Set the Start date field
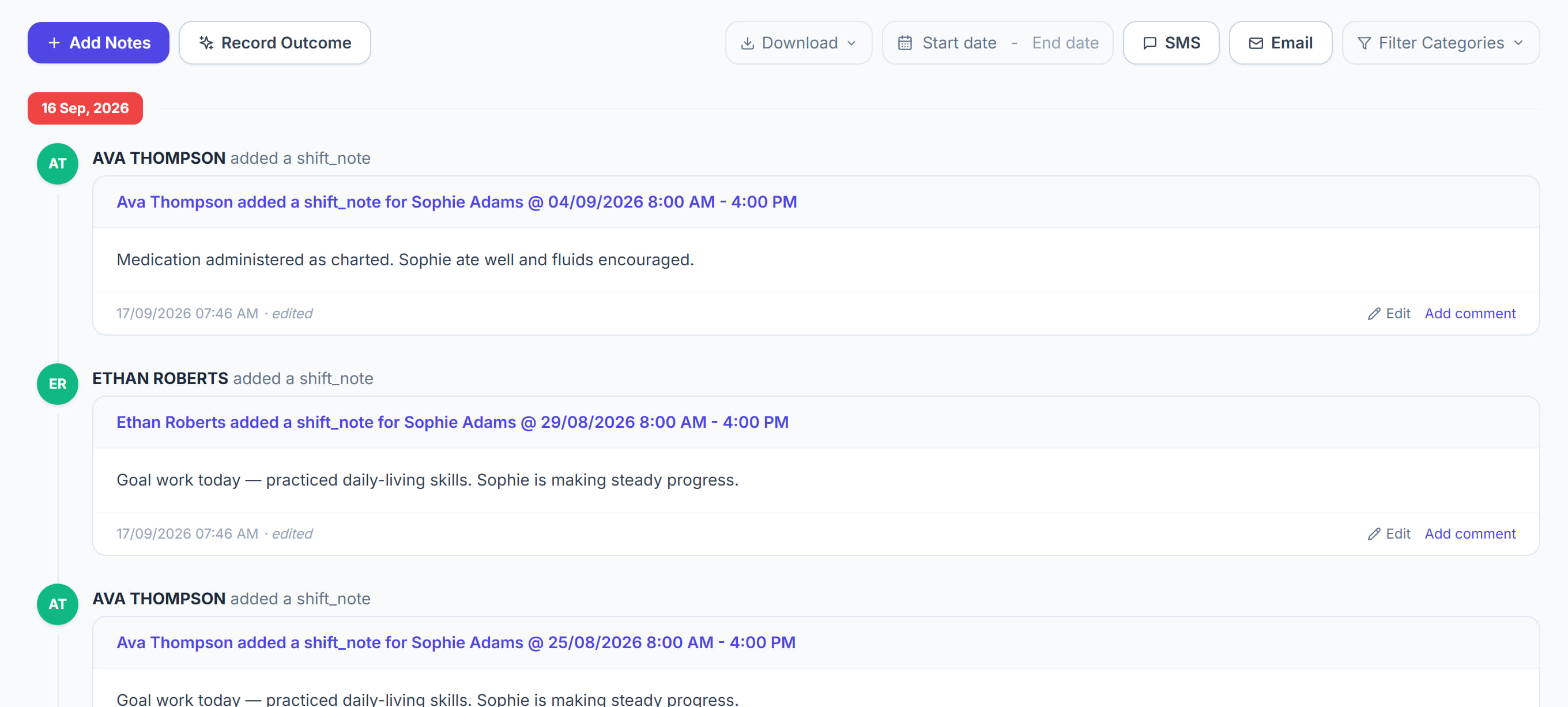 click(959, 43)
